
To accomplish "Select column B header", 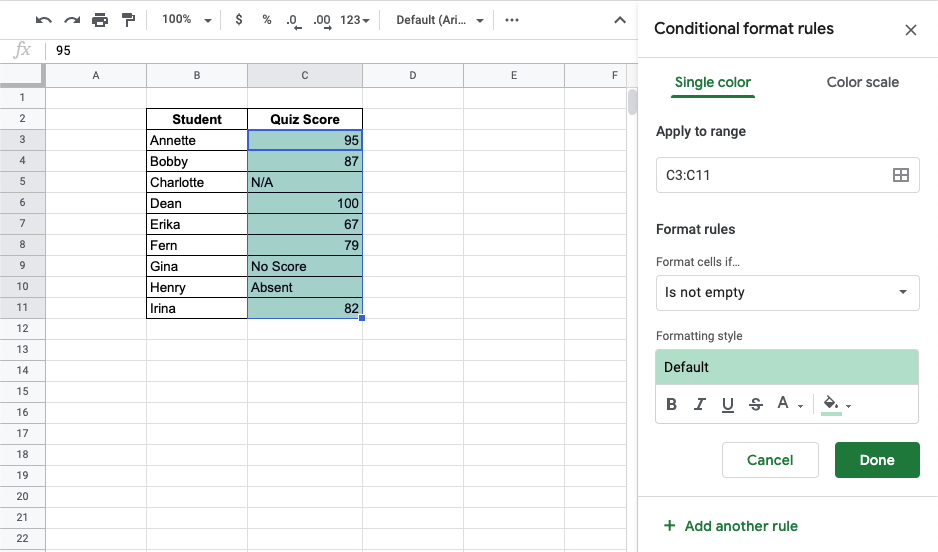I will [x=197, y=75].
